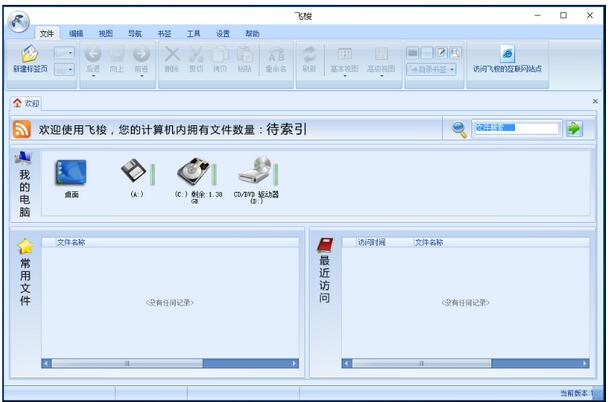Select the 欢迎 welcome page tab

pyautogui.click(x=26, y=103)
